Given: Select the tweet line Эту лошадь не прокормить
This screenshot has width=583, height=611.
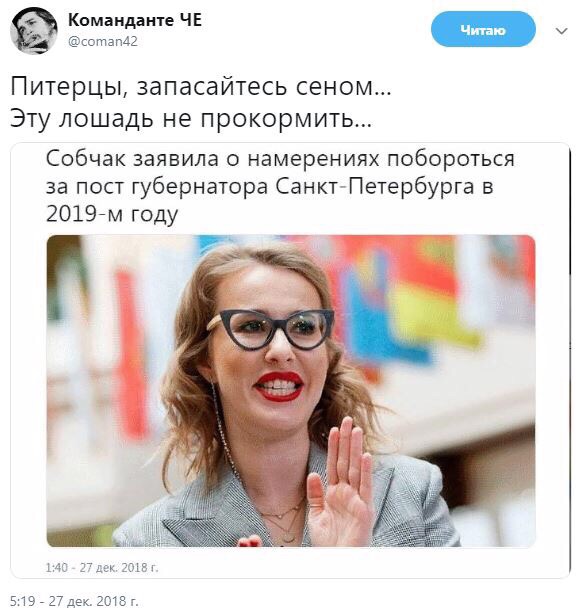Looking at the screenshot, I should tap(191, 118).
